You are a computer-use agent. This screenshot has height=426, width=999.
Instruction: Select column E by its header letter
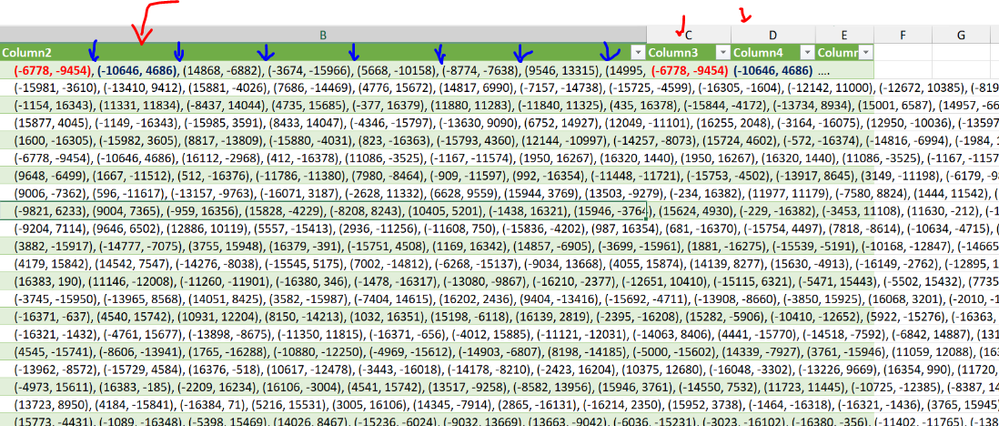click(x=844, y=35)
